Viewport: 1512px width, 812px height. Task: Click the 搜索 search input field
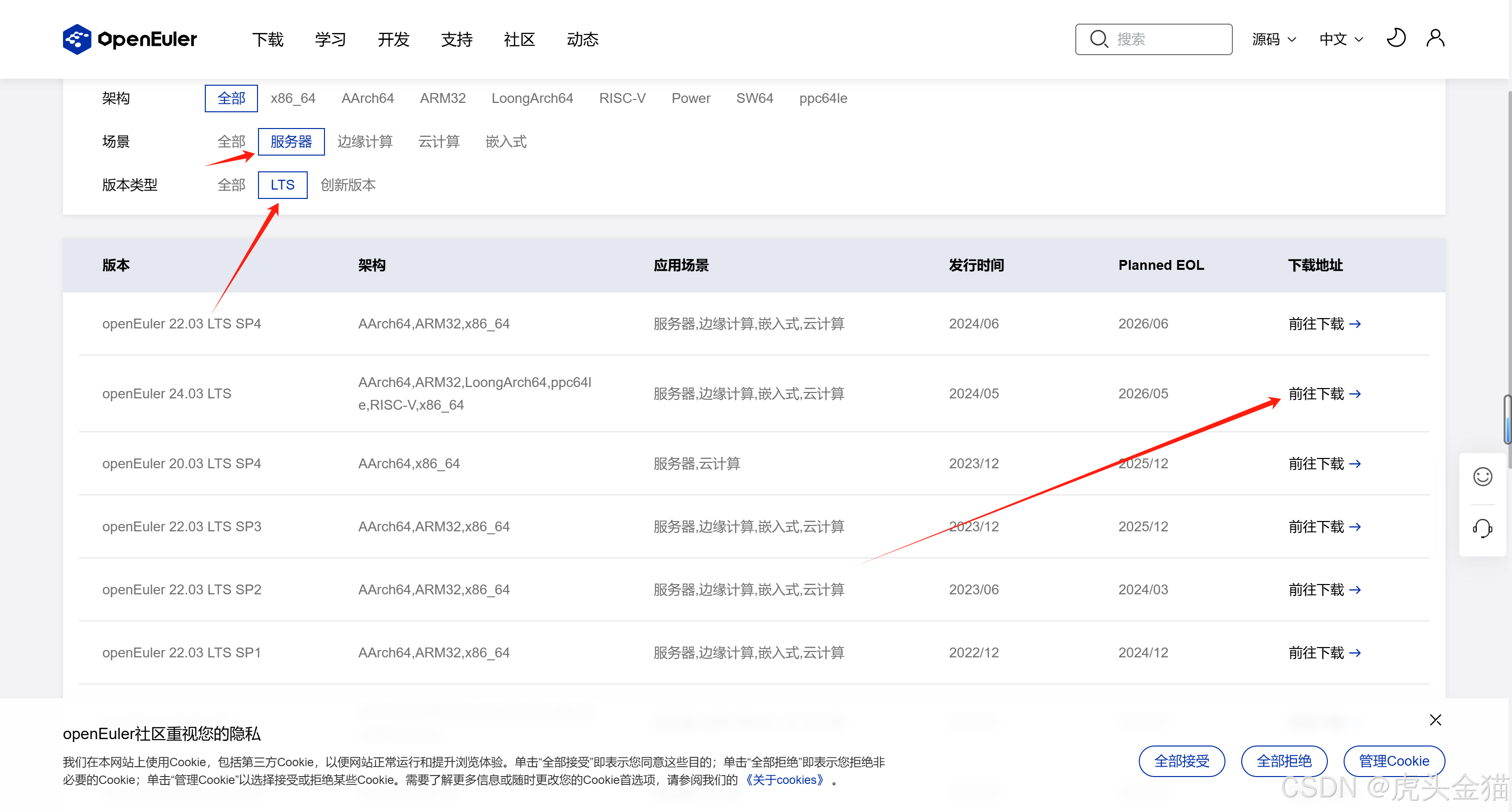click(x=1154, y=39)
